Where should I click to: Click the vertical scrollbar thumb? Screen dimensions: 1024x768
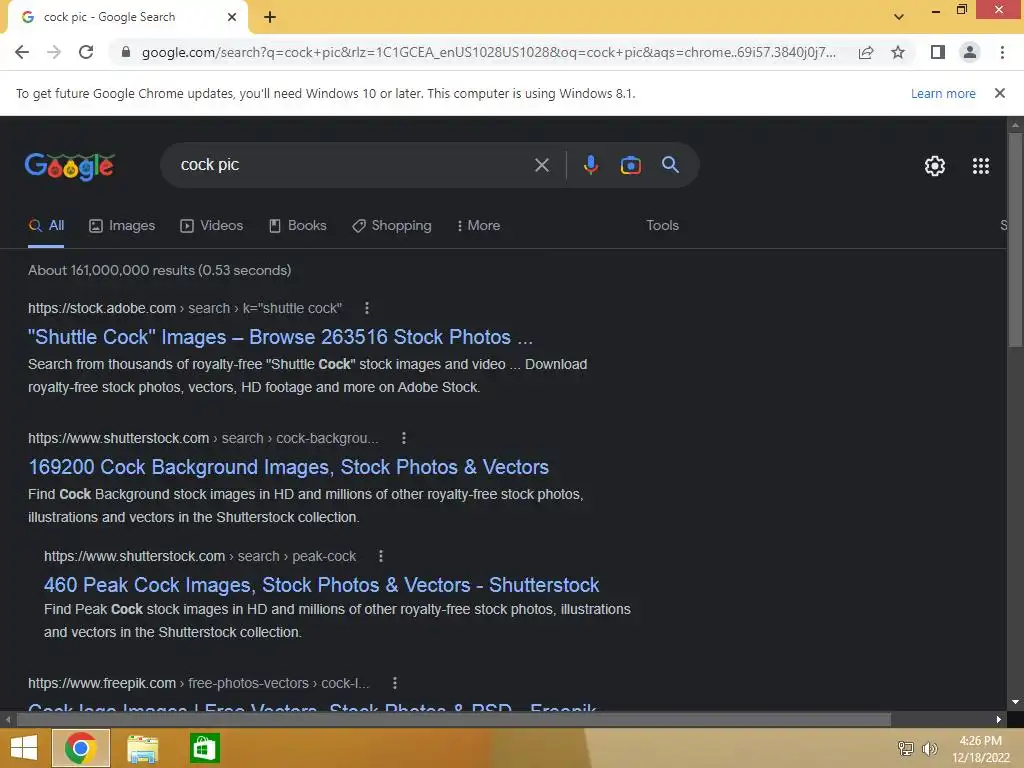[x=1015, y=240]
